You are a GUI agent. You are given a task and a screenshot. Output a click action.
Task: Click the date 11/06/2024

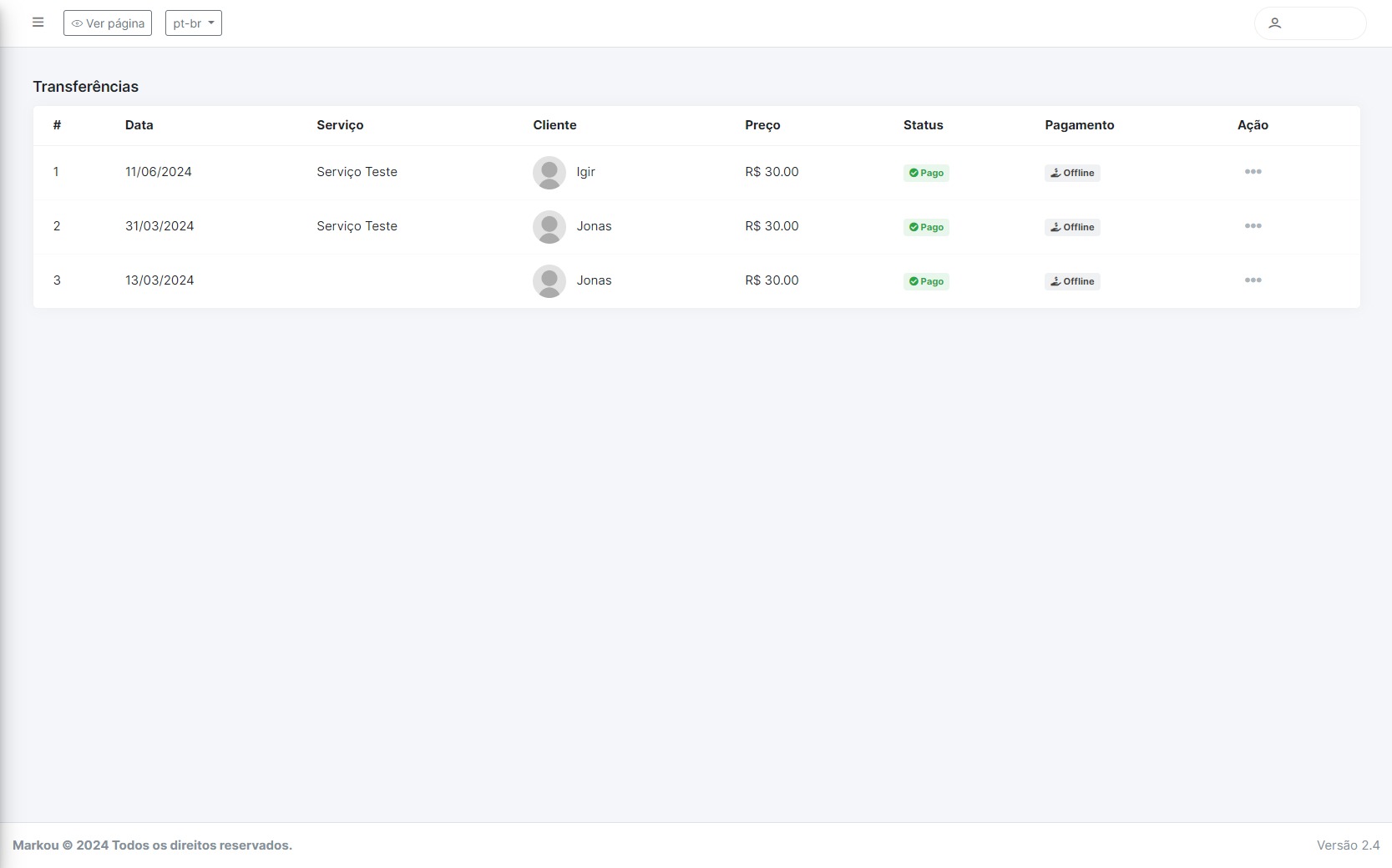pos(159,172)
